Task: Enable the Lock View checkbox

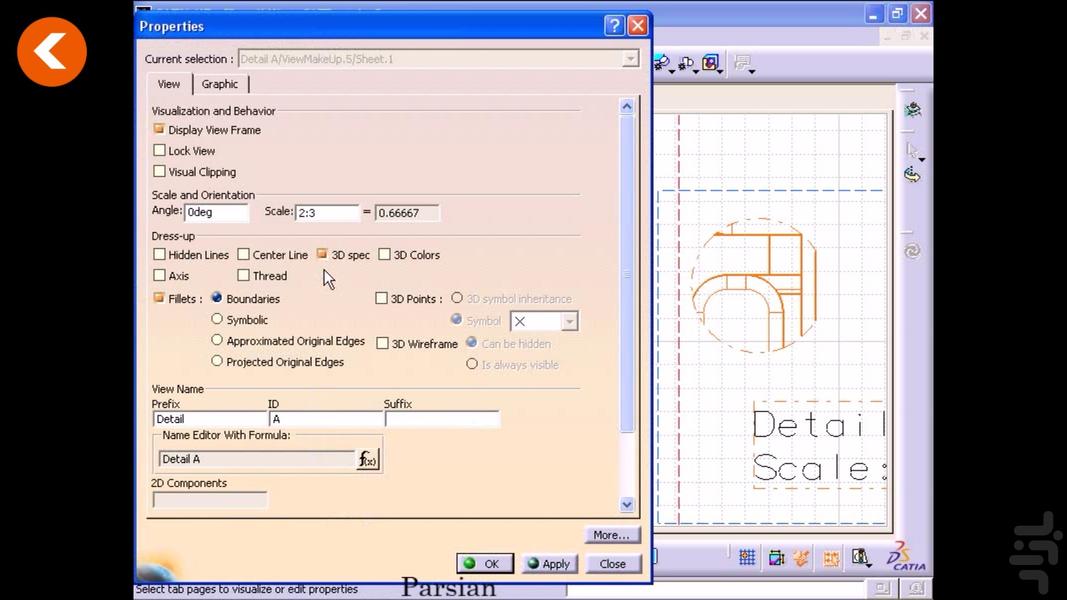Action: [x=160, y=150]
